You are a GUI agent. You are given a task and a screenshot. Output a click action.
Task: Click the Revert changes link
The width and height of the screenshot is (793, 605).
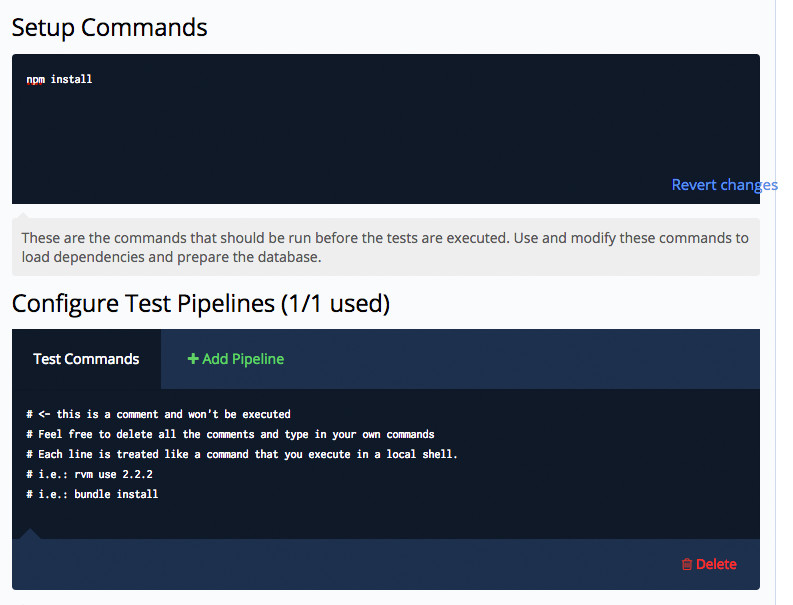(723, 185)
